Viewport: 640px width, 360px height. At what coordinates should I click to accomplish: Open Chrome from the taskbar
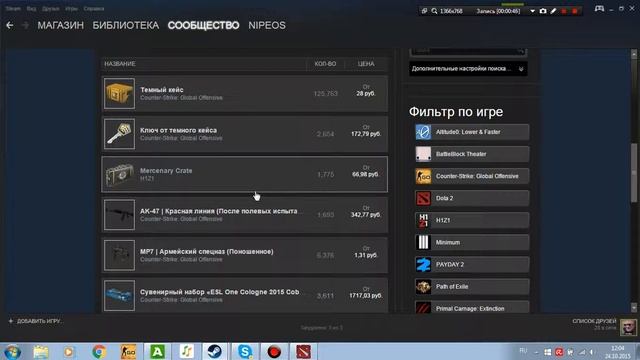[99, 351]
